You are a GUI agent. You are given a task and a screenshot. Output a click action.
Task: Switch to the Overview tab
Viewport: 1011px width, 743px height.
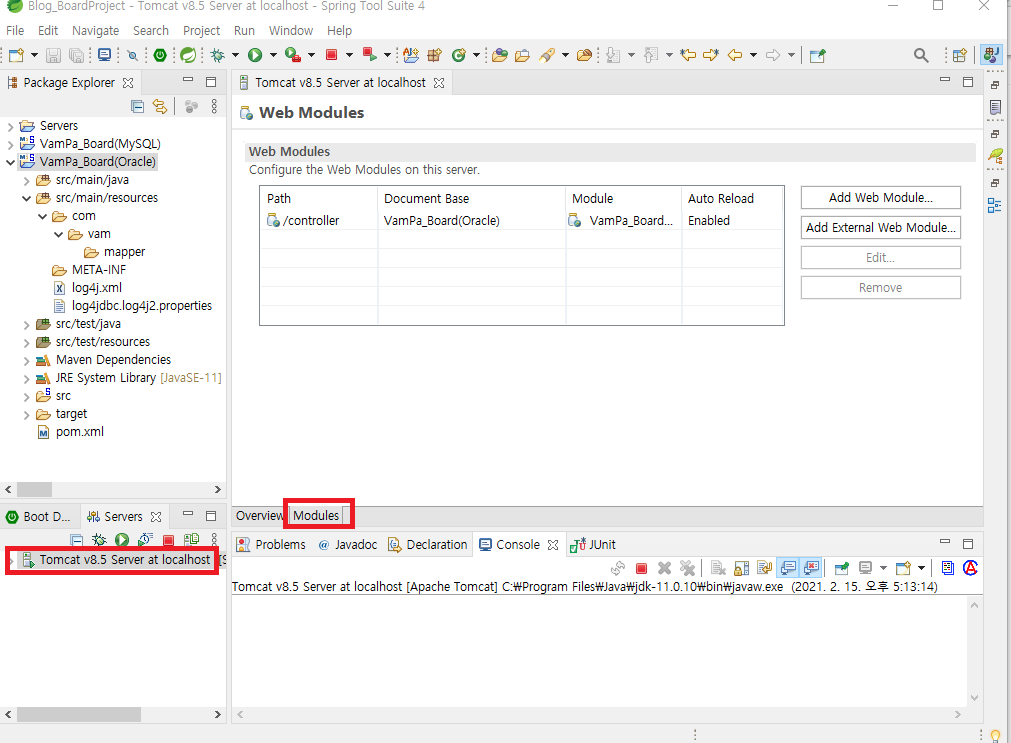pyautogui.click(x=259, y=515)
